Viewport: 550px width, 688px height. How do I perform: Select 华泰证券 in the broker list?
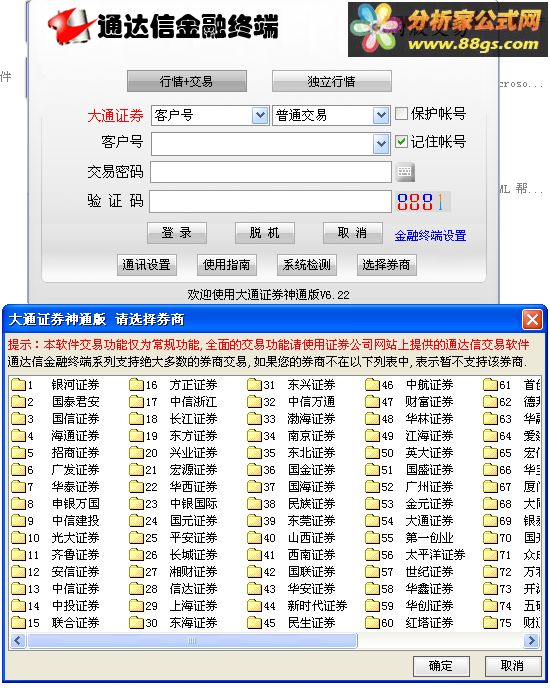coord(75,487)
